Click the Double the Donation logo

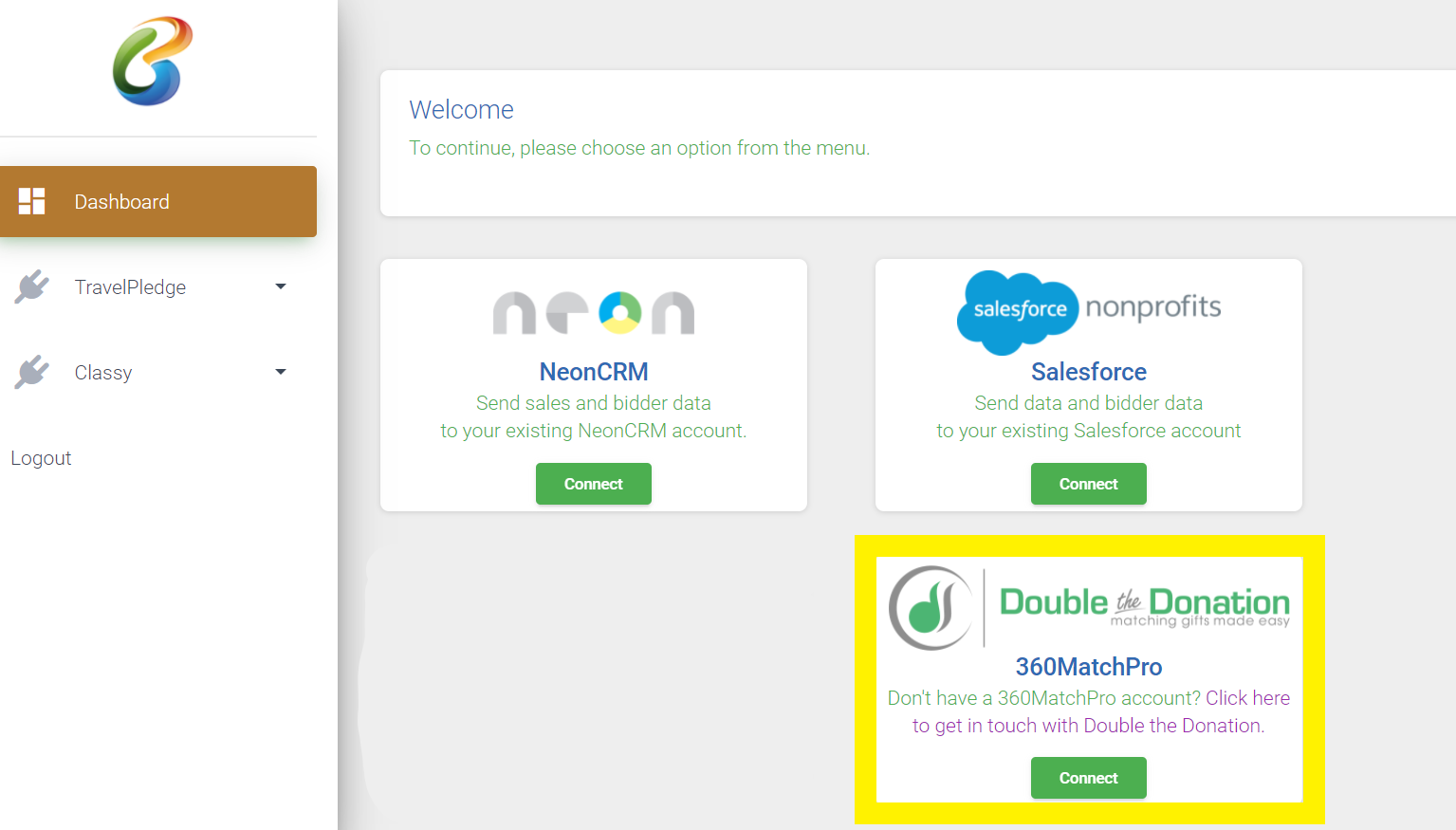[1089, 607]
